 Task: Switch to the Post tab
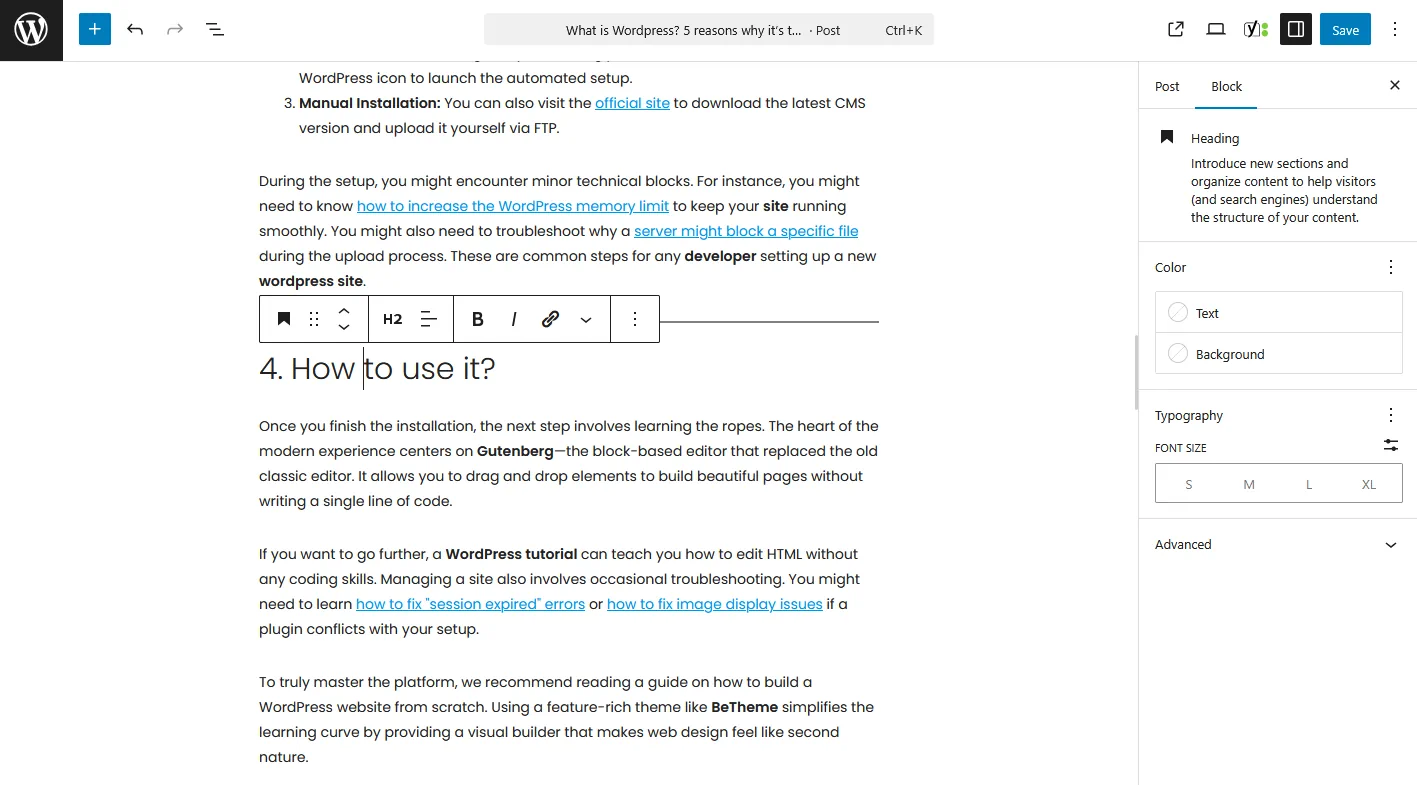[x=1166, y=86]
